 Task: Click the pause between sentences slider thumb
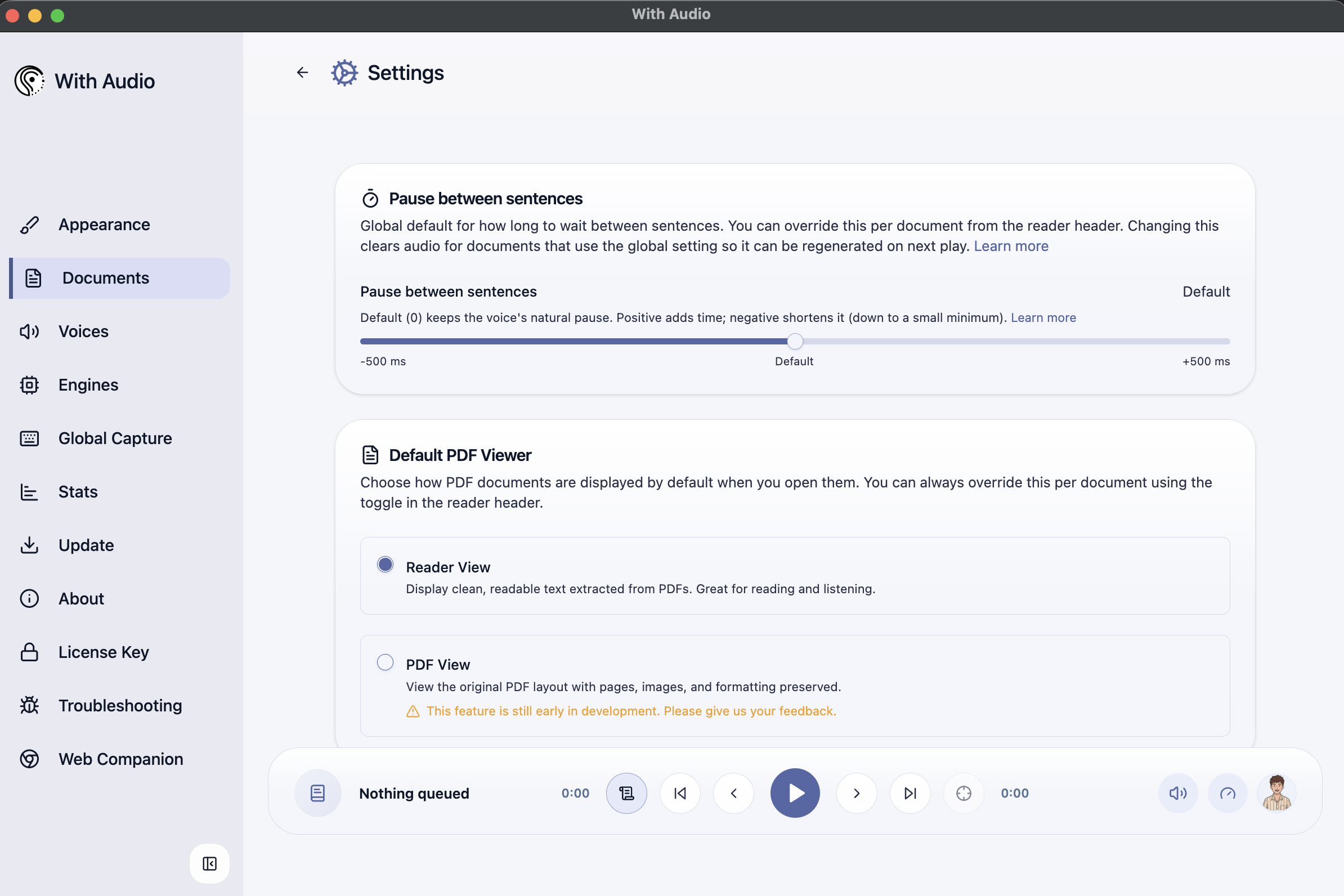pyautogui.click(x=795, y=342)
